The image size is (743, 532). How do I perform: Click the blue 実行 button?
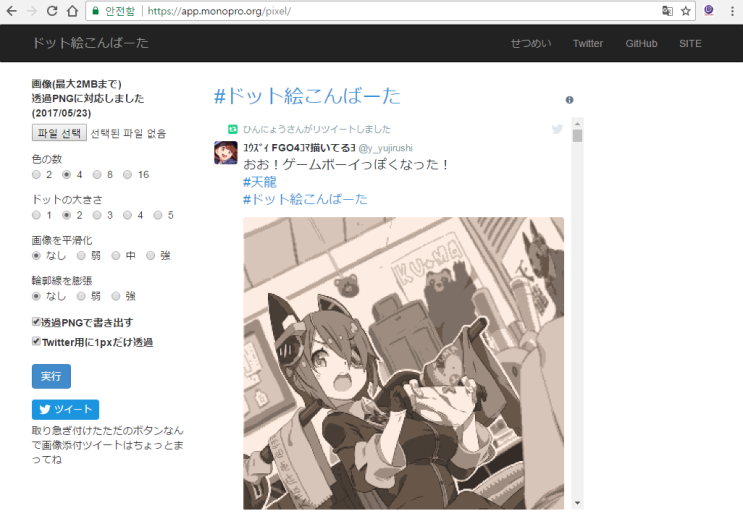(51, 376)
